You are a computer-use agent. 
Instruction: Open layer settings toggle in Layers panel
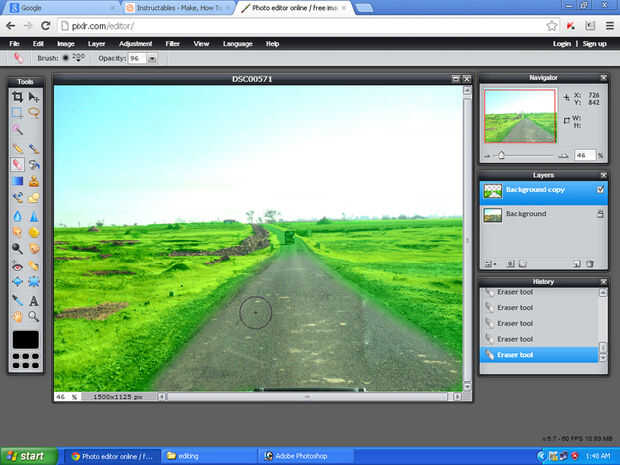click(x=490, y=264)
